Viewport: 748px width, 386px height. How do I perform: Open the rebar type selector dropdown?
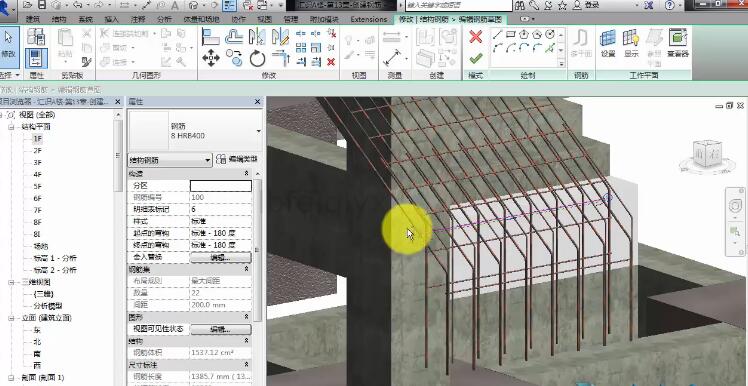259,131
